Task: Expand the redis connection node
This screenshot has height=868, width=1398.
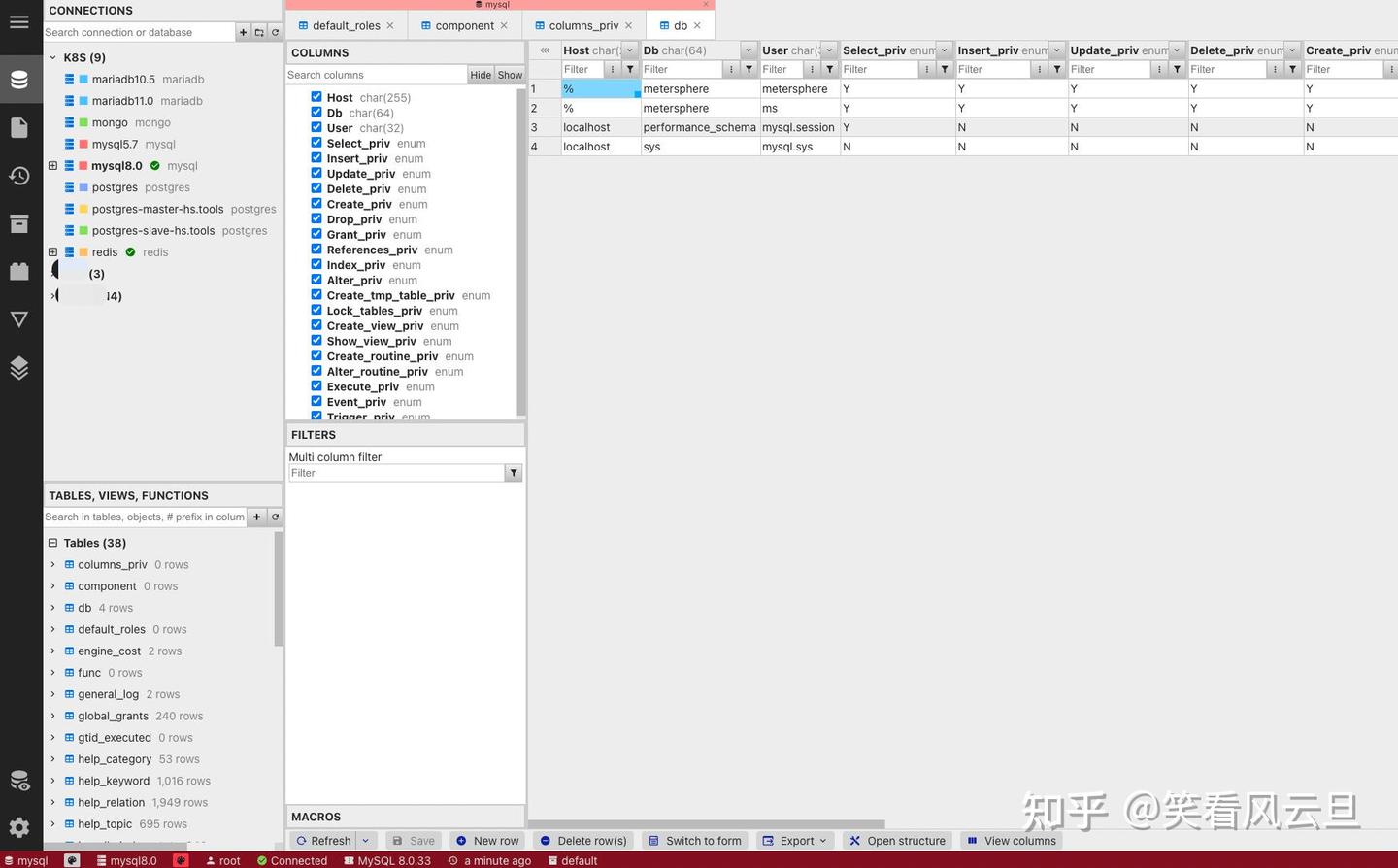Action: pyautogui.click(x=52, y=251)
